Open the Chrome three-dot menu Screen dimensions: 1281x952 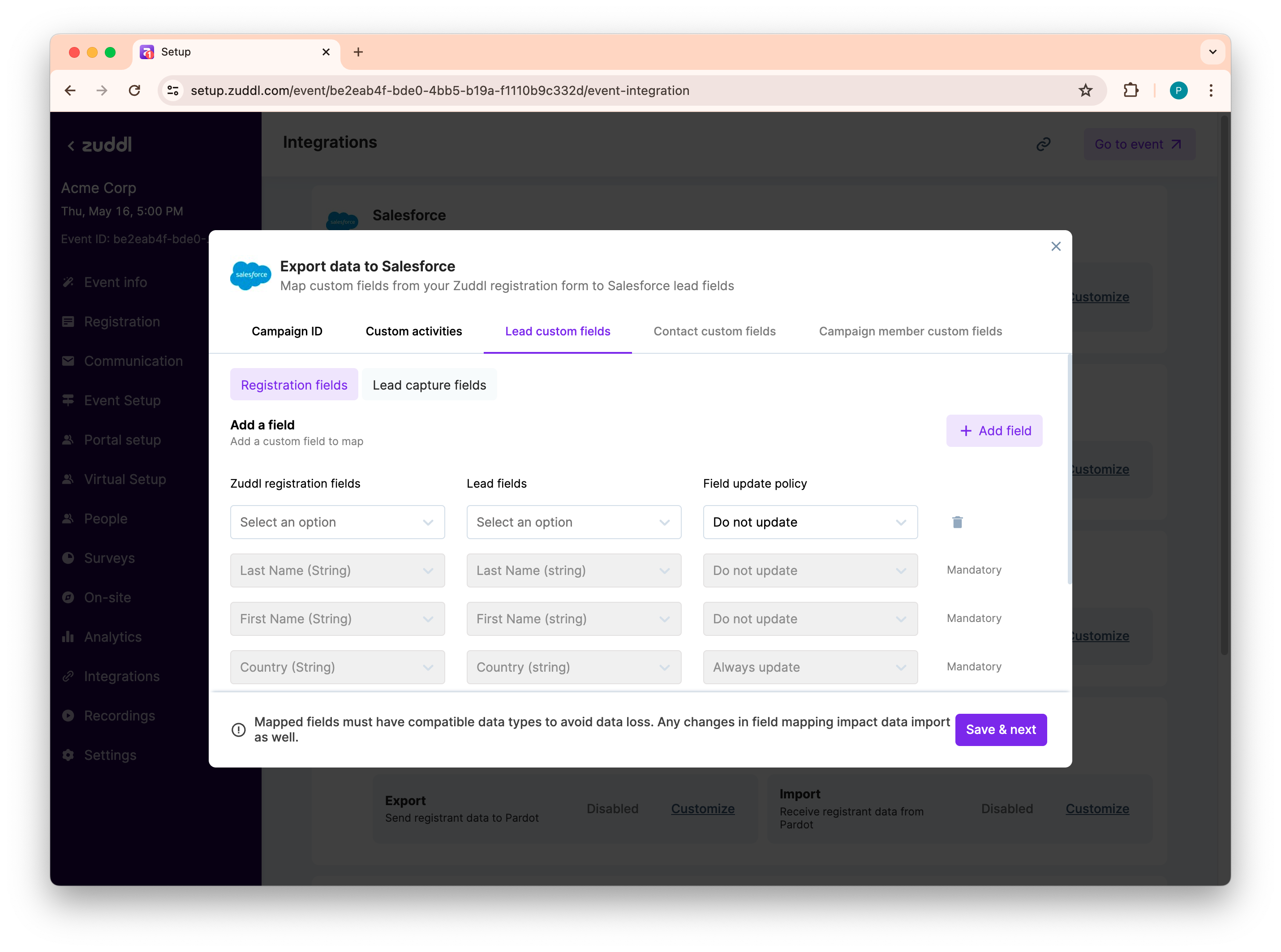1211,90
